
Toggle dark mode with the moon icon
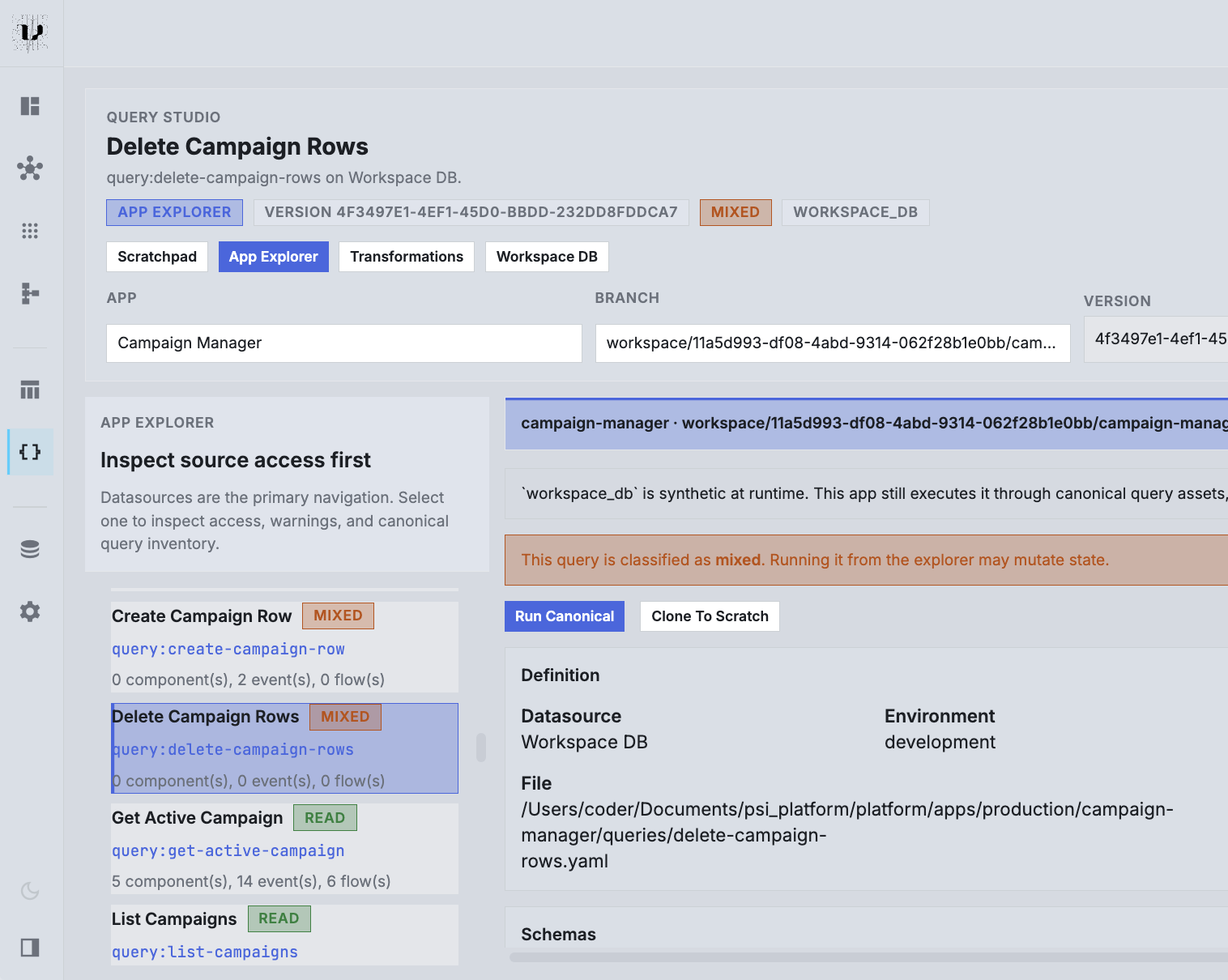[x=30, y=891]
